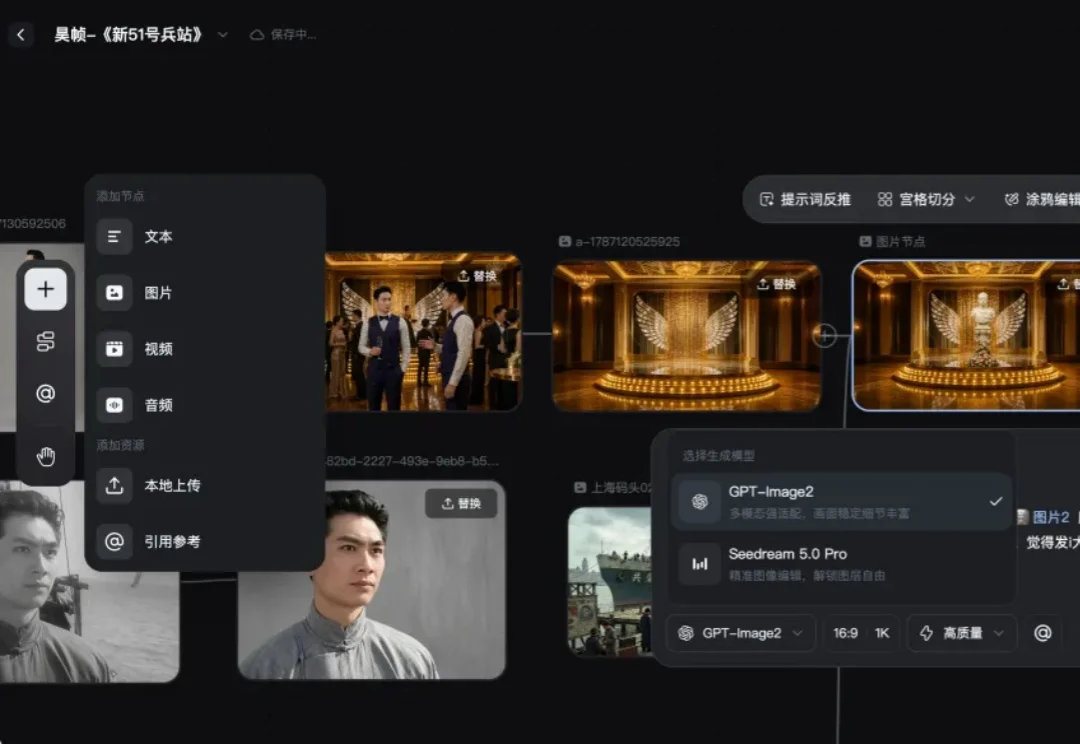Image resolution: width=1080 pixels, height=744 pixels.
Task: Click the plus connector between image nodes
Action: (x=824, y=335)
